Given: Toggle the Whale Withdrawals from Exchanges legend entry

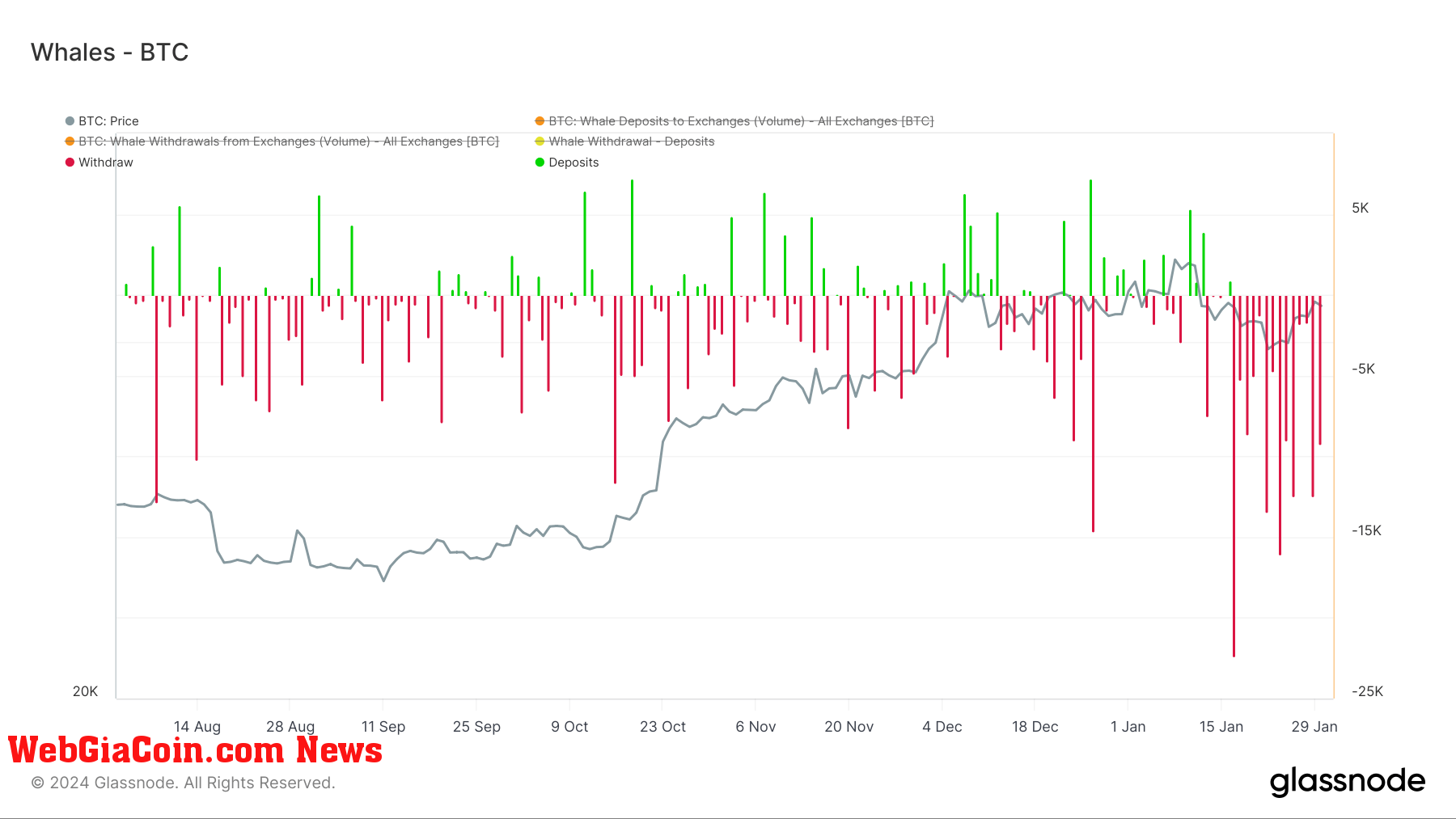Looking at the screenshot, I should (x=281, y=141).
